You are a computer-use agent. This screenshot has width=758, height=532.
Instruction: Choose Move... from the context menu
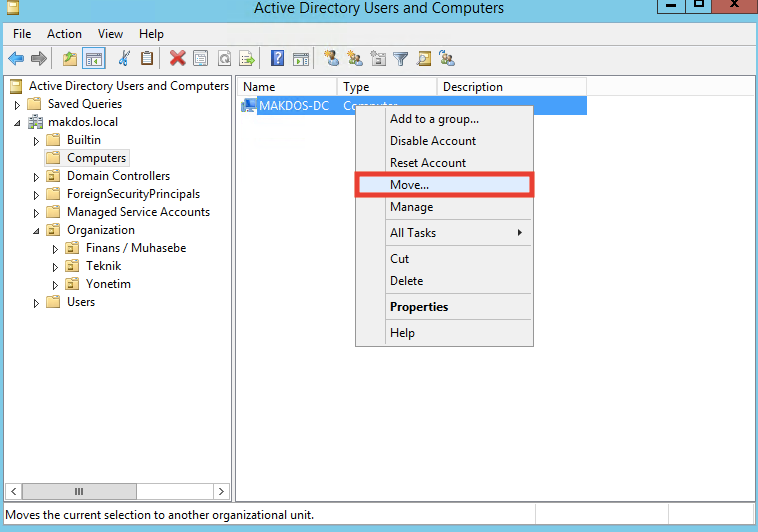click(444, 185)
